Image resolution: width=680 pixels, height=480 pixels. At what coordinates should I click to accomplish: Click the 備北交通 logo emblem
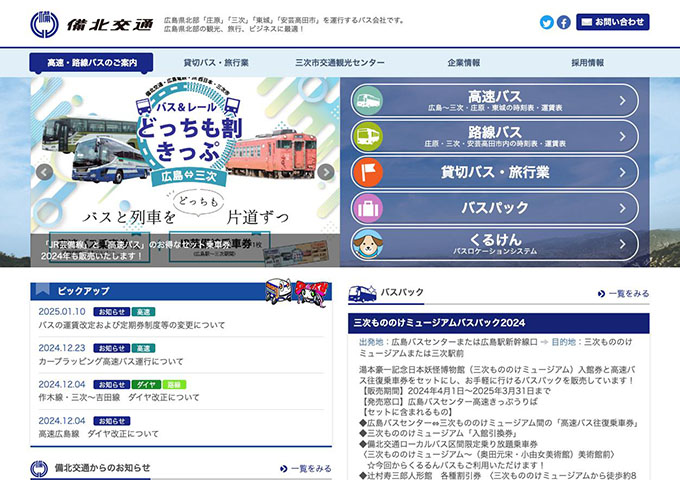[x=44, y=24]
